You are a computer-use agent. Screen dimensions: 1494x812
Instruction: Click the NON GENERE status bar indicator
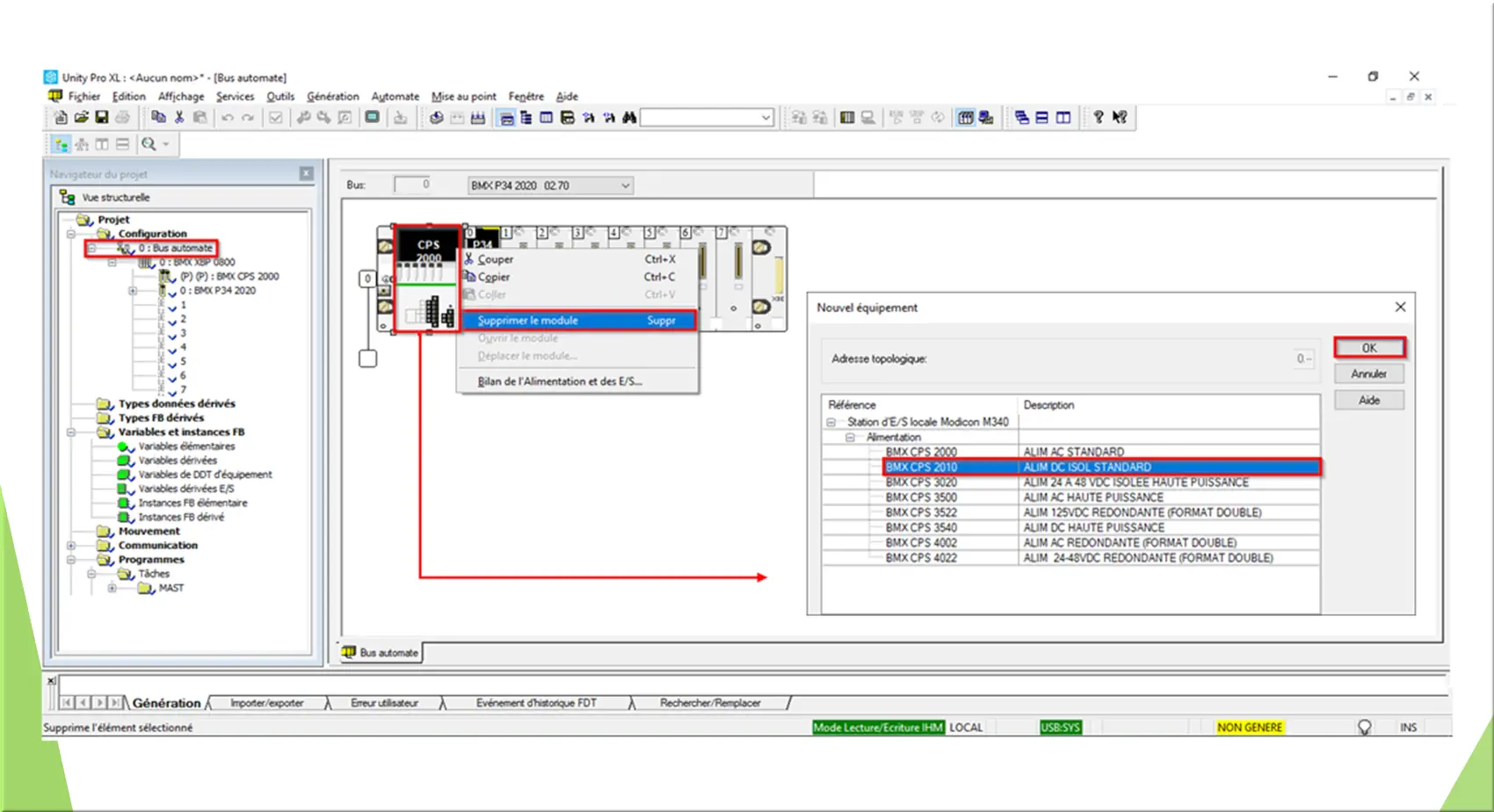[1250, 728]
